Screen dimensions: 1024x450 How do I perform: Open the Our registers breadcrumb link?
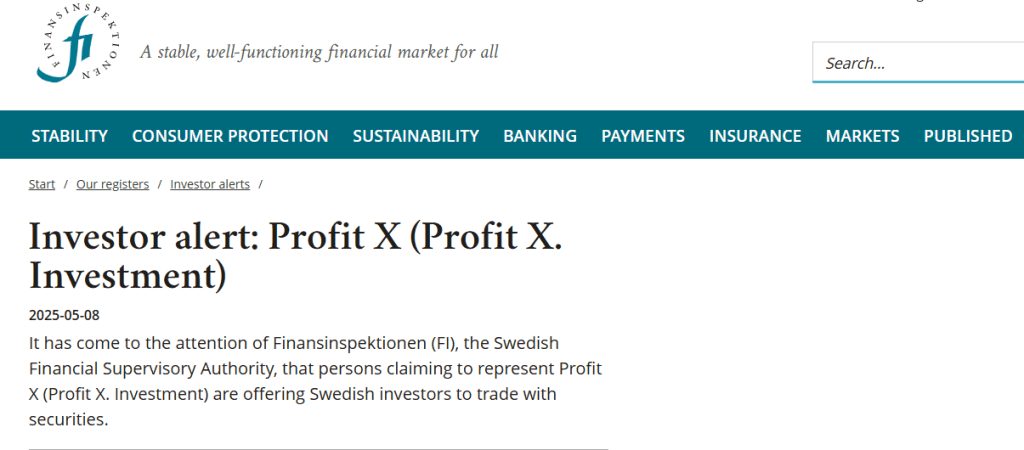pyautogui.click(x=112, y=184)
